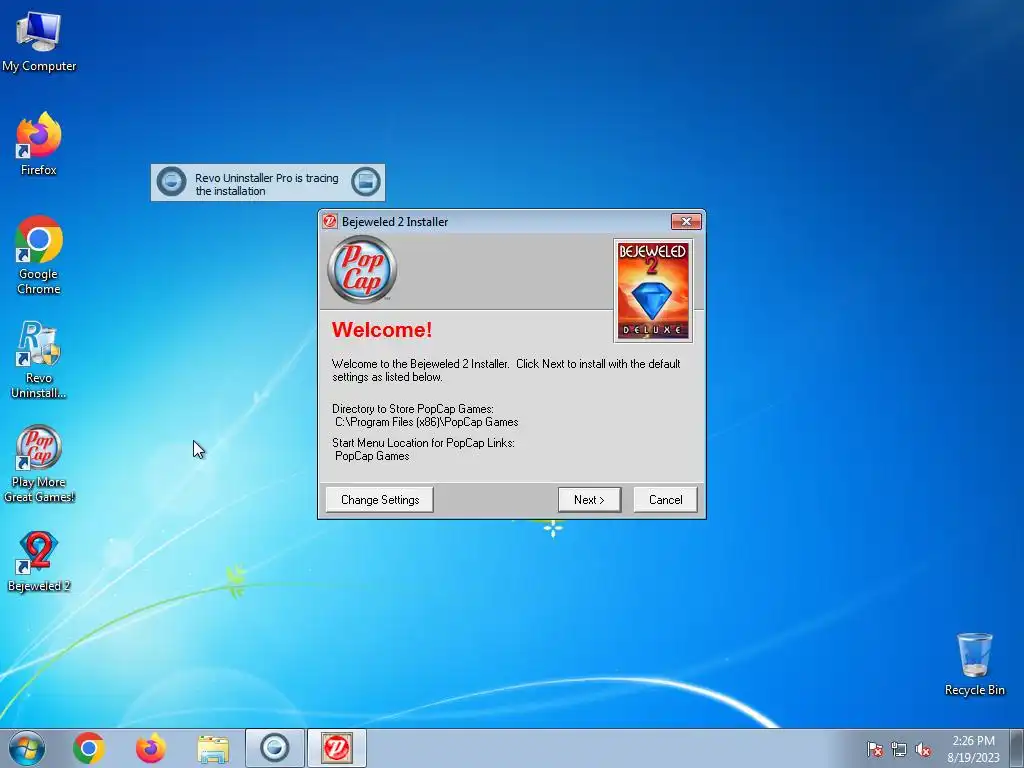Click the Bejeweled 2 Deluxe box art
The image size is (1024, 768).
[x=652, y=291]
